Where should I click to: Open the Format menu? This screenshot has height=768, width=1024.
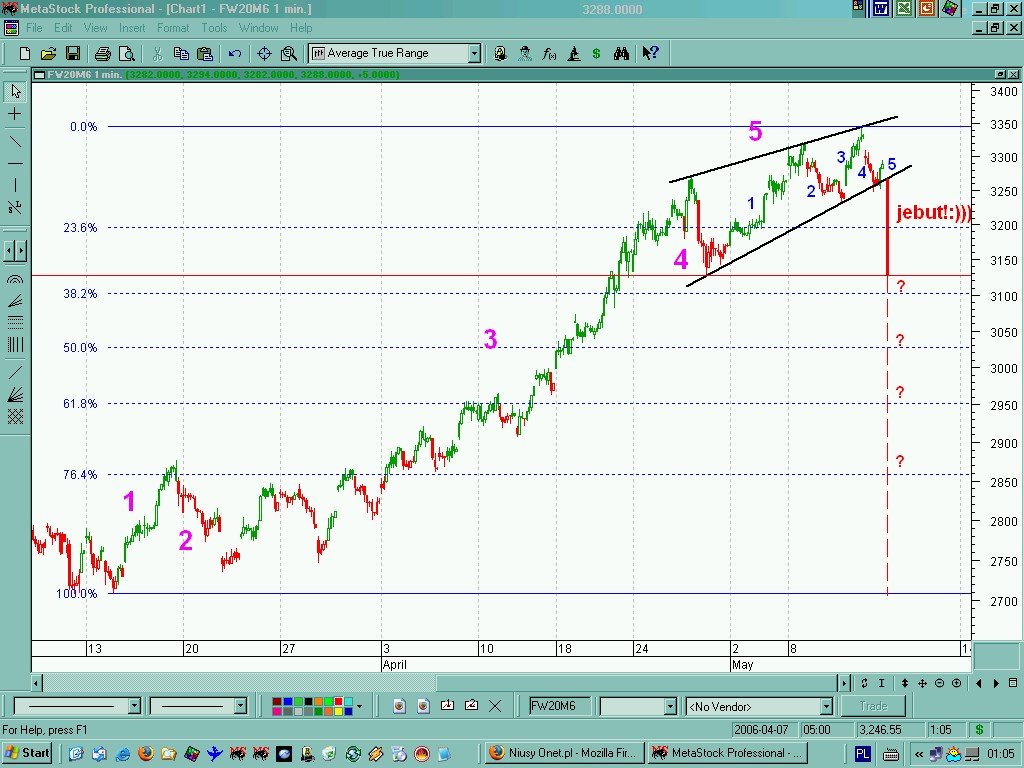pyautogui.click(x=172, y=28)
